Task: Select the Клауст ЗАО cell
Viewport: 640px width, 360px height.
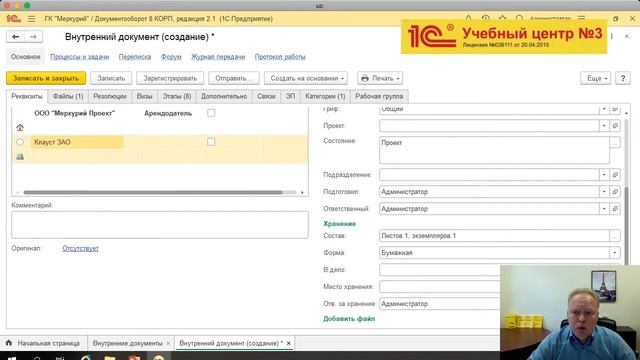Action: pyautogui.click(x=77, y=142)
